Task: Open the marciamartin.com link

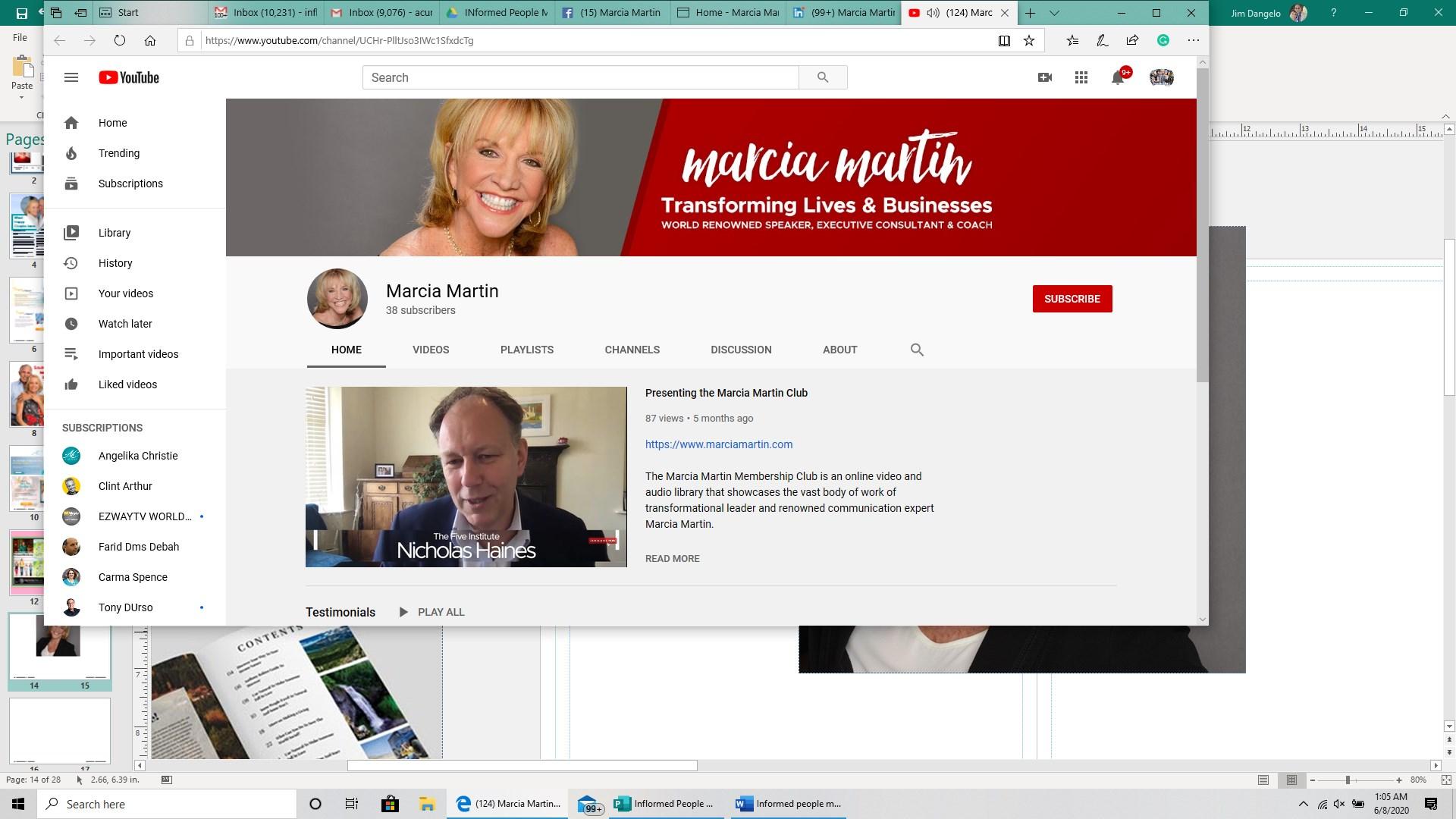Action: (719, 444)
